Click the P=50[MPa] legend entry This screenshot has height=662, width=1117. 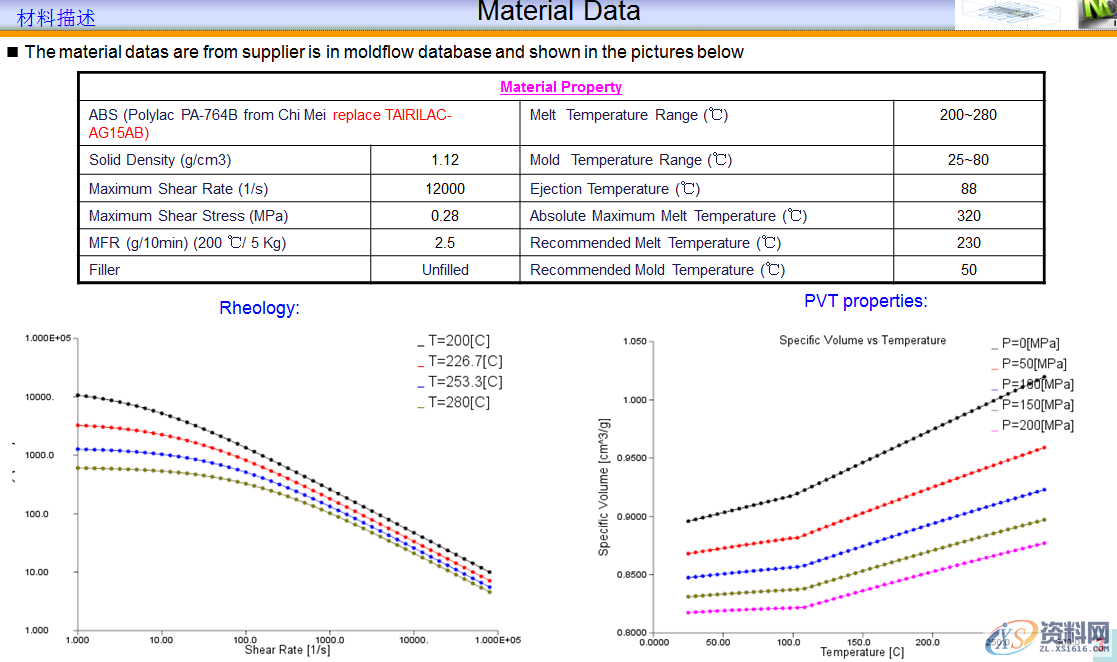click(1033, 364)
